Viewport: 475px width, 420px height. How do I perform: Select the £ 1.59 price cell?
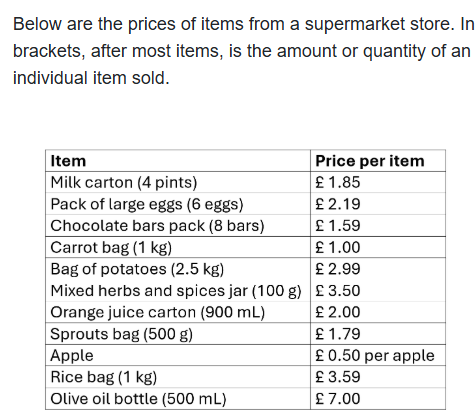point(378,226)
